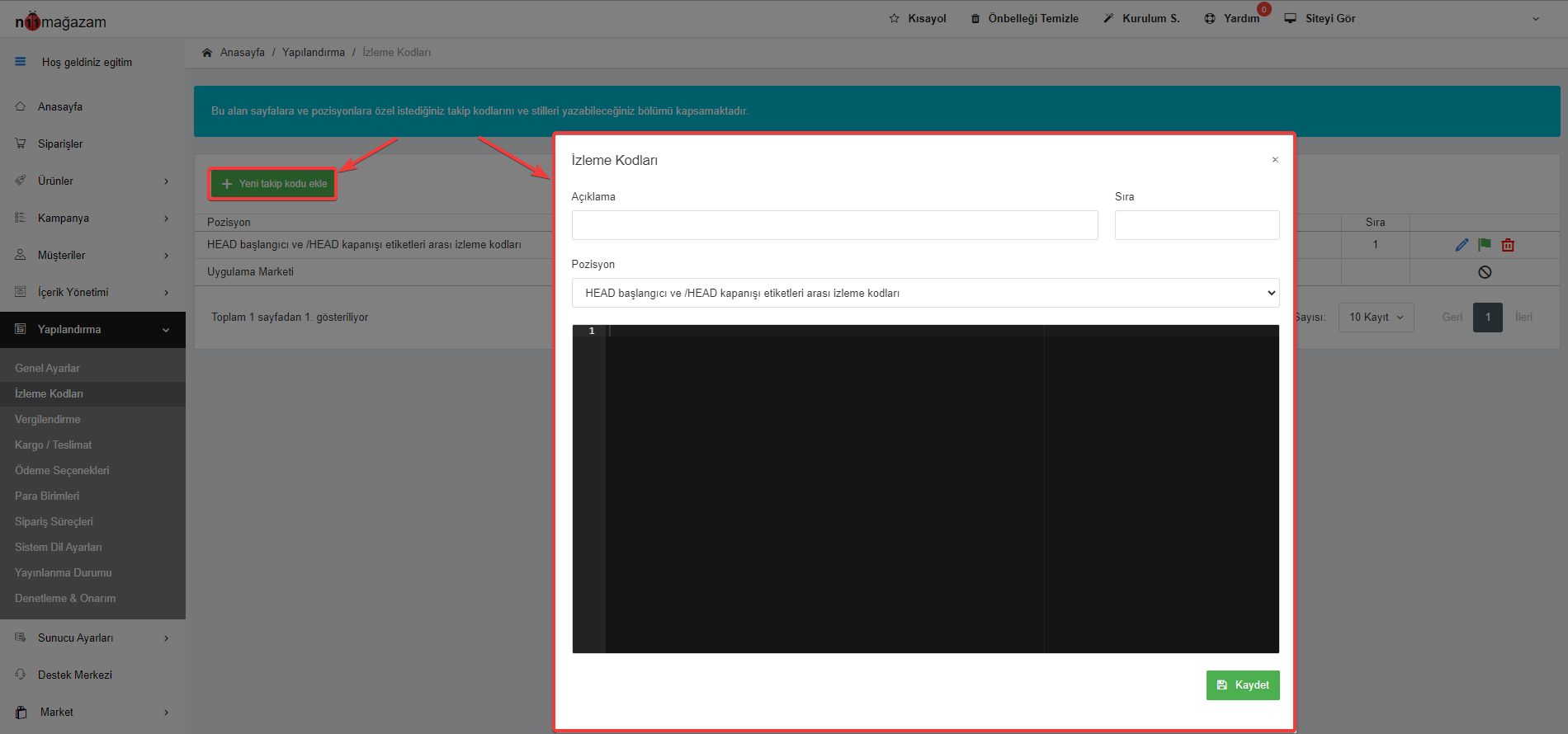Click the Açıklama input field
The height and width of the screenshot is (734, 1568).
(x=834, y=225)
